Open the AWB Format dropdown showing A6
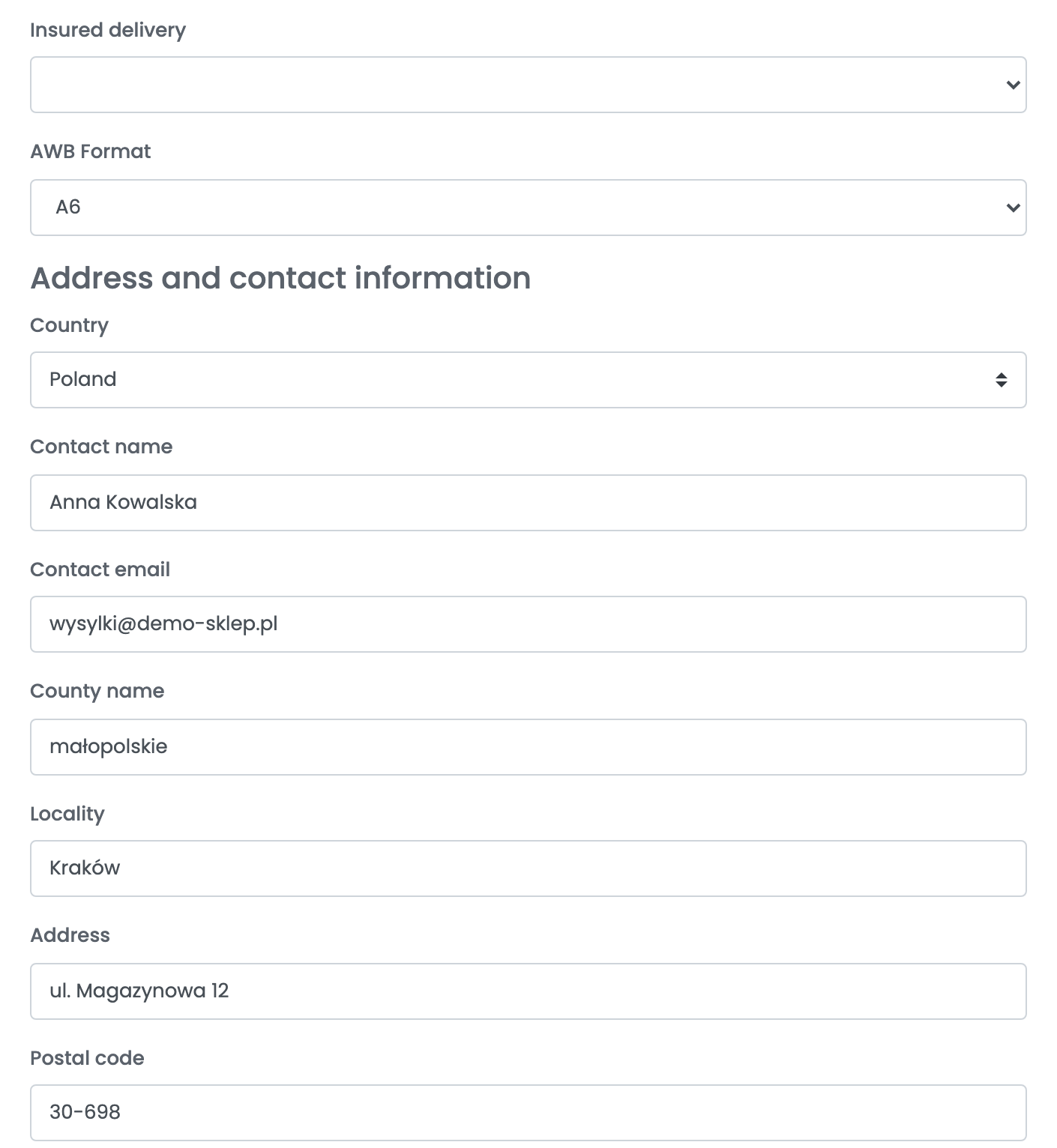Viewport: 1057px width, 1148px height. (x=528, y=208)
